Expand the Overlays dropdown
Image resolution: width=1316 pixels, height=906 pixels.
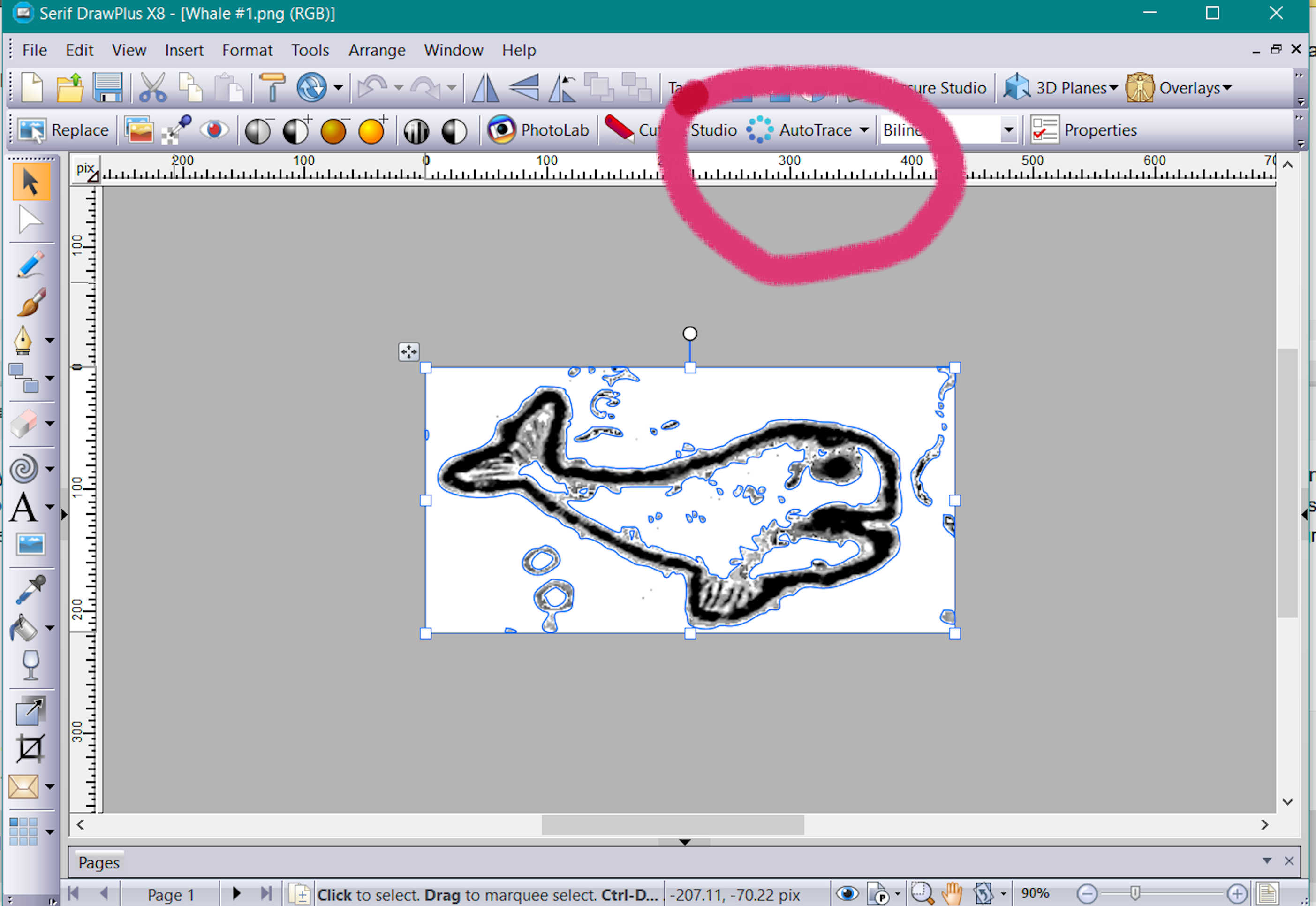coord(1227,87)
